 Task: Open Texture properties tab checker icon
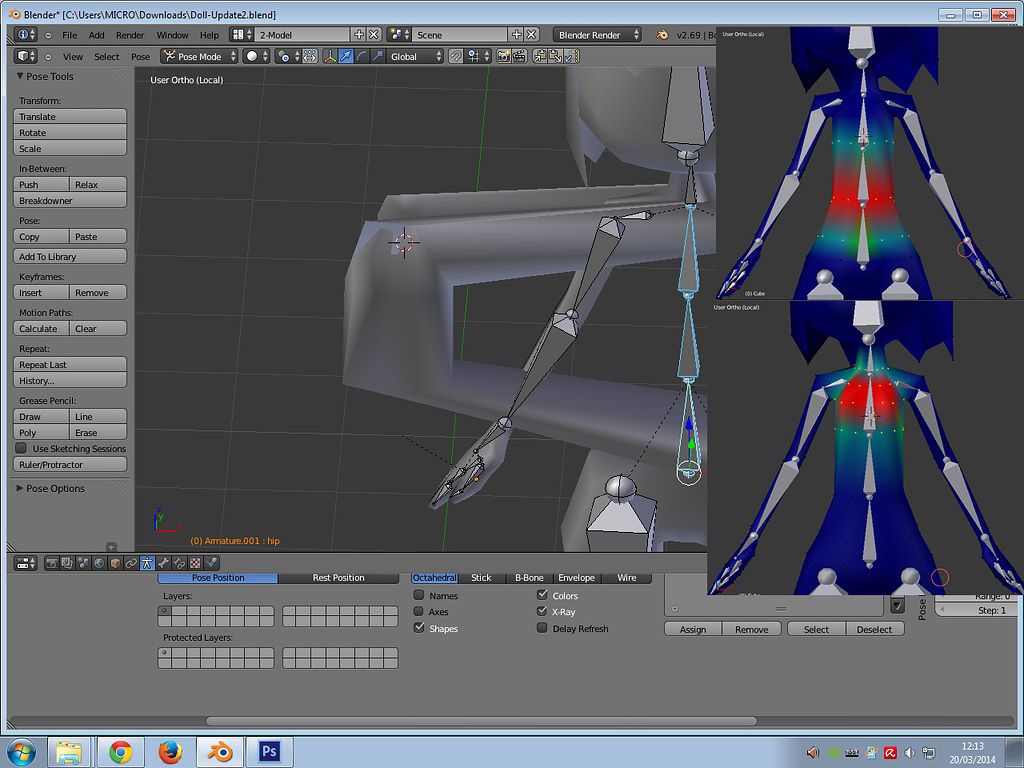click(x=195, y=563)
